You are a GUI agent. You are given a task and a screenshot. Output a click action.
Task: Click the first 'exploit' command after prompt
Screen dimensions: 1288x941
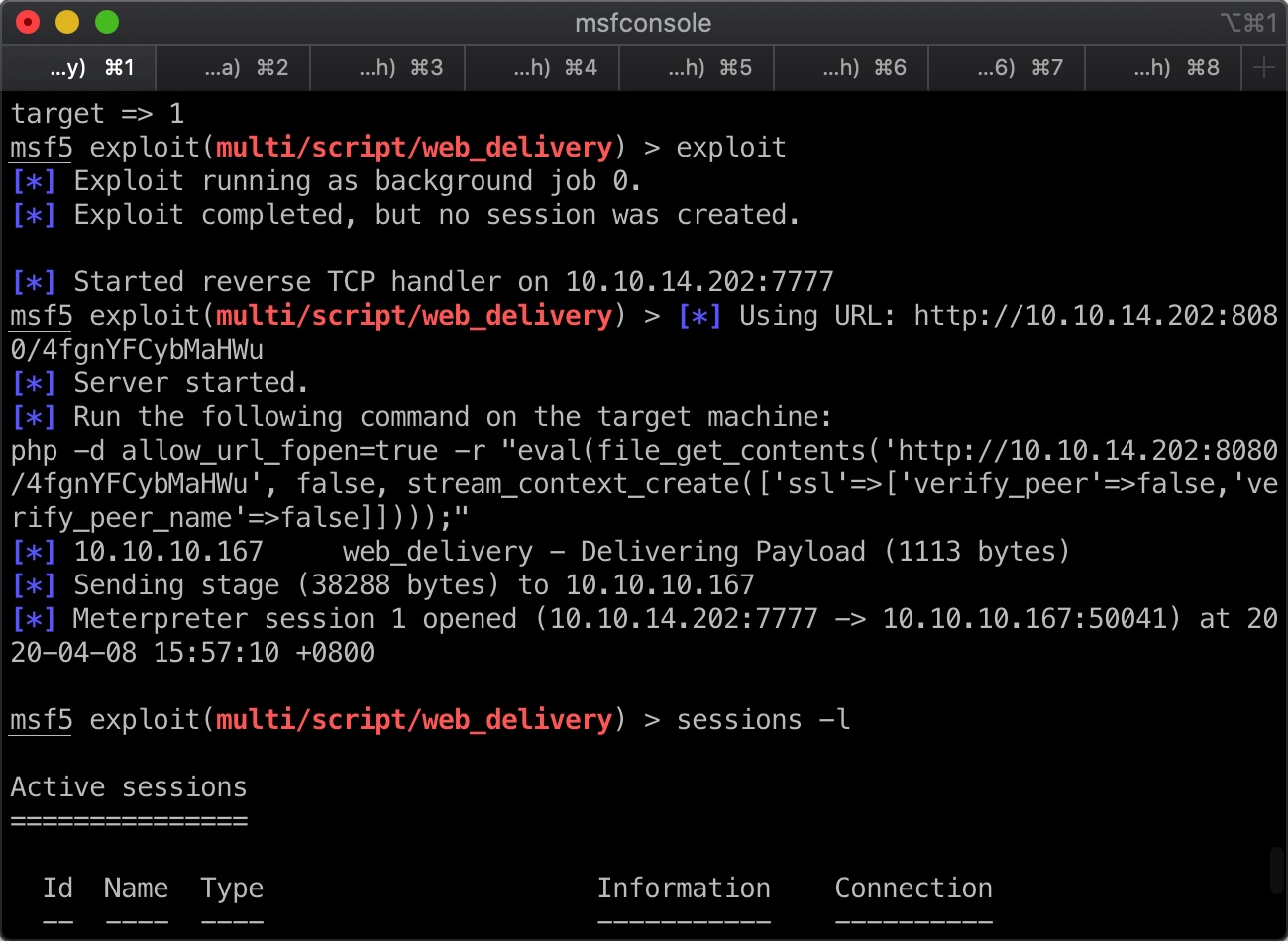pyautogui.click(x=731, y=148)
